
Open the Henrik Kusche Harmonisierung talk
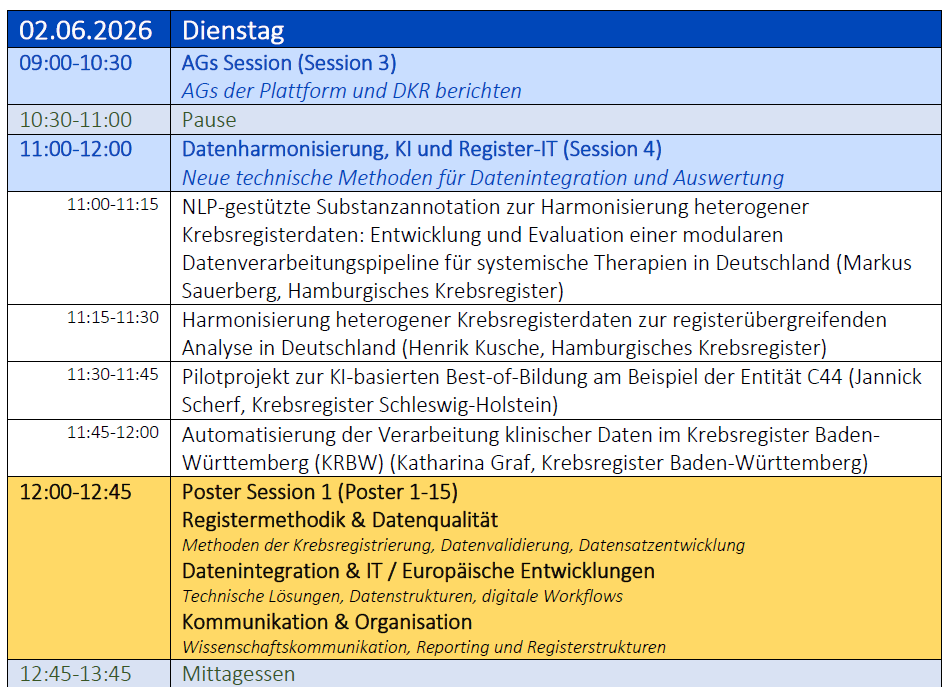pos(534,334)
